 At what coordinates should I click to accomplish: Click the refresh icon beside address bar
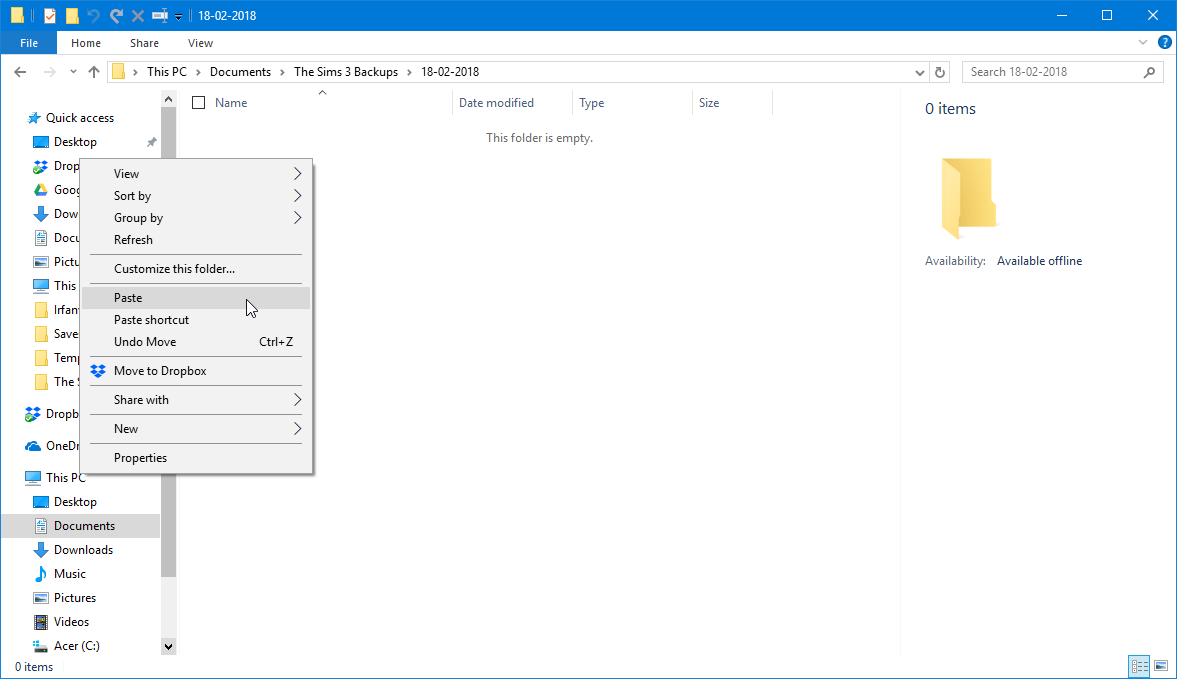(x=940, y=72)
